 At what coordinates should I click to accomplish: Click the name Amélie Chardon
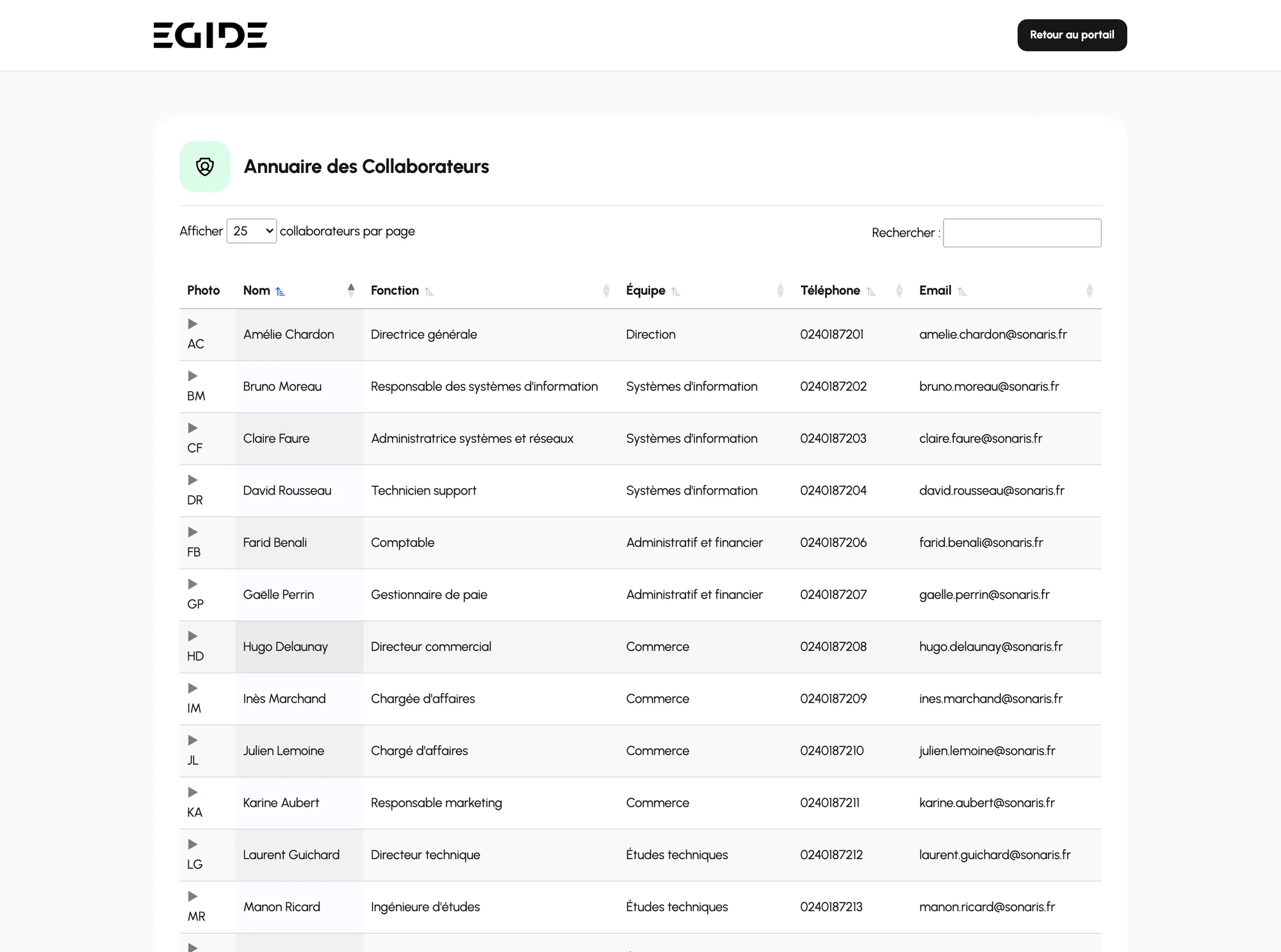pos(289,334)
